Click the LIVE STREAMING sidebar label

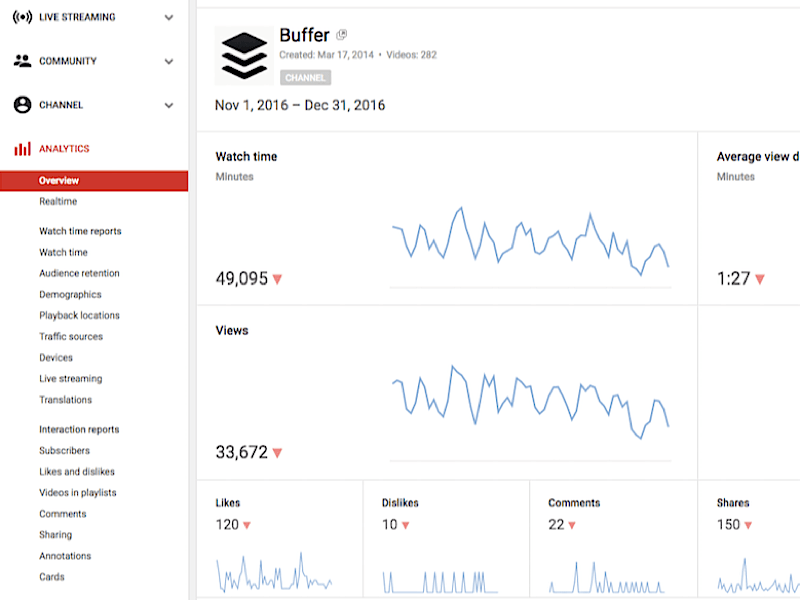point(77,17)
